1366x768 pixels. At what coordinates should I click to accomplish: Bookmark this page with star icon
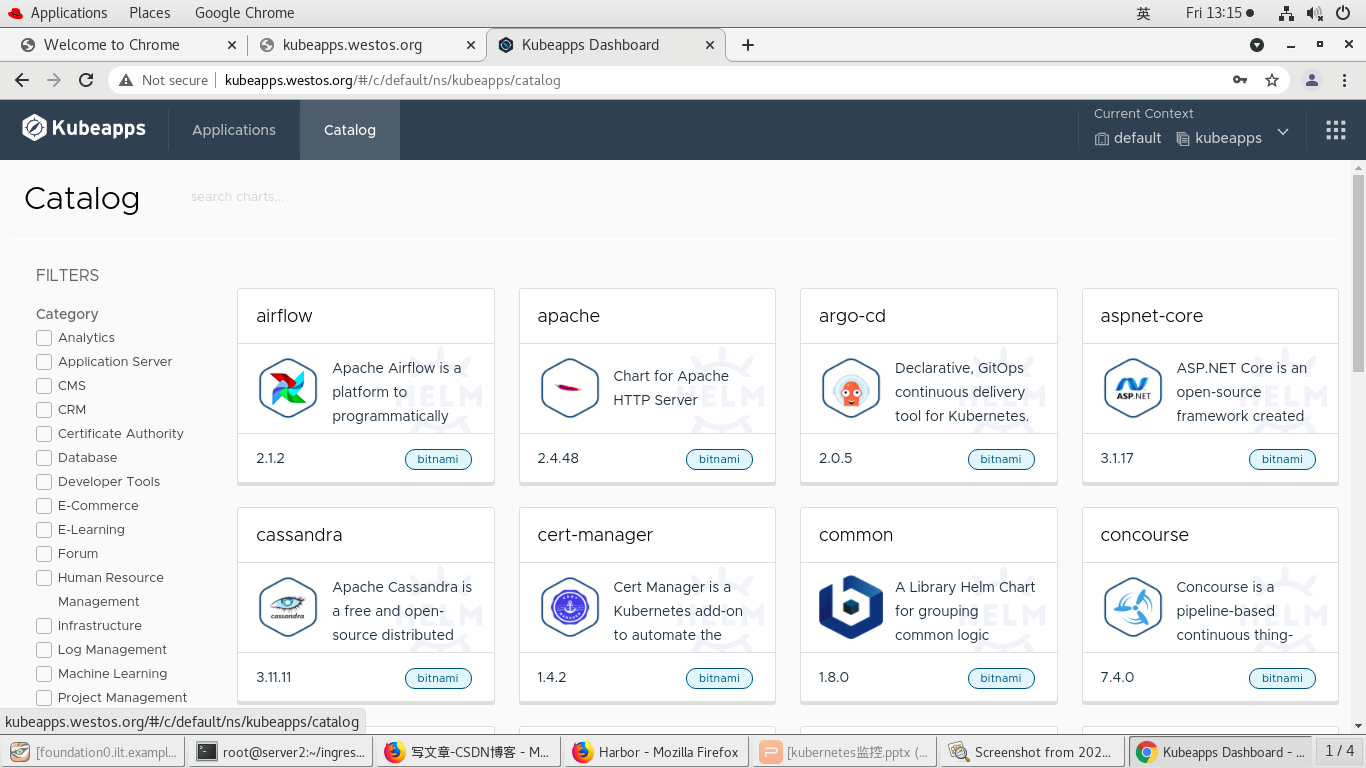tap(1272, 80)
